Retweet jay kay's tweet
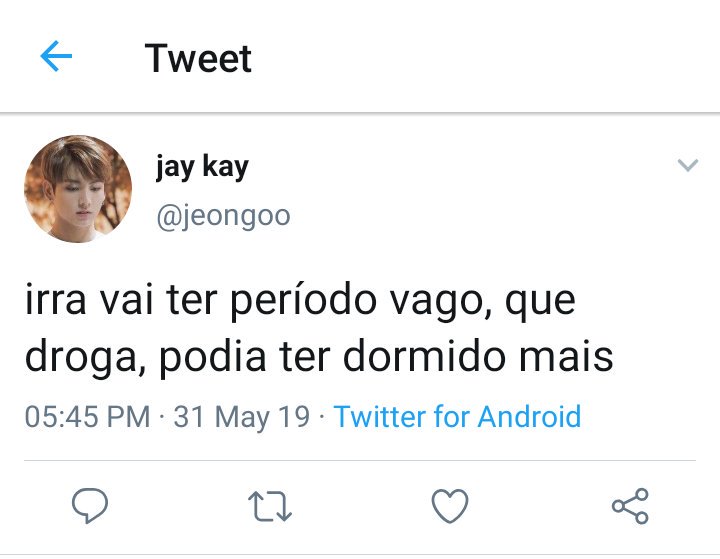The width and height of the screenshot is (720, 559). pos(270,506)
